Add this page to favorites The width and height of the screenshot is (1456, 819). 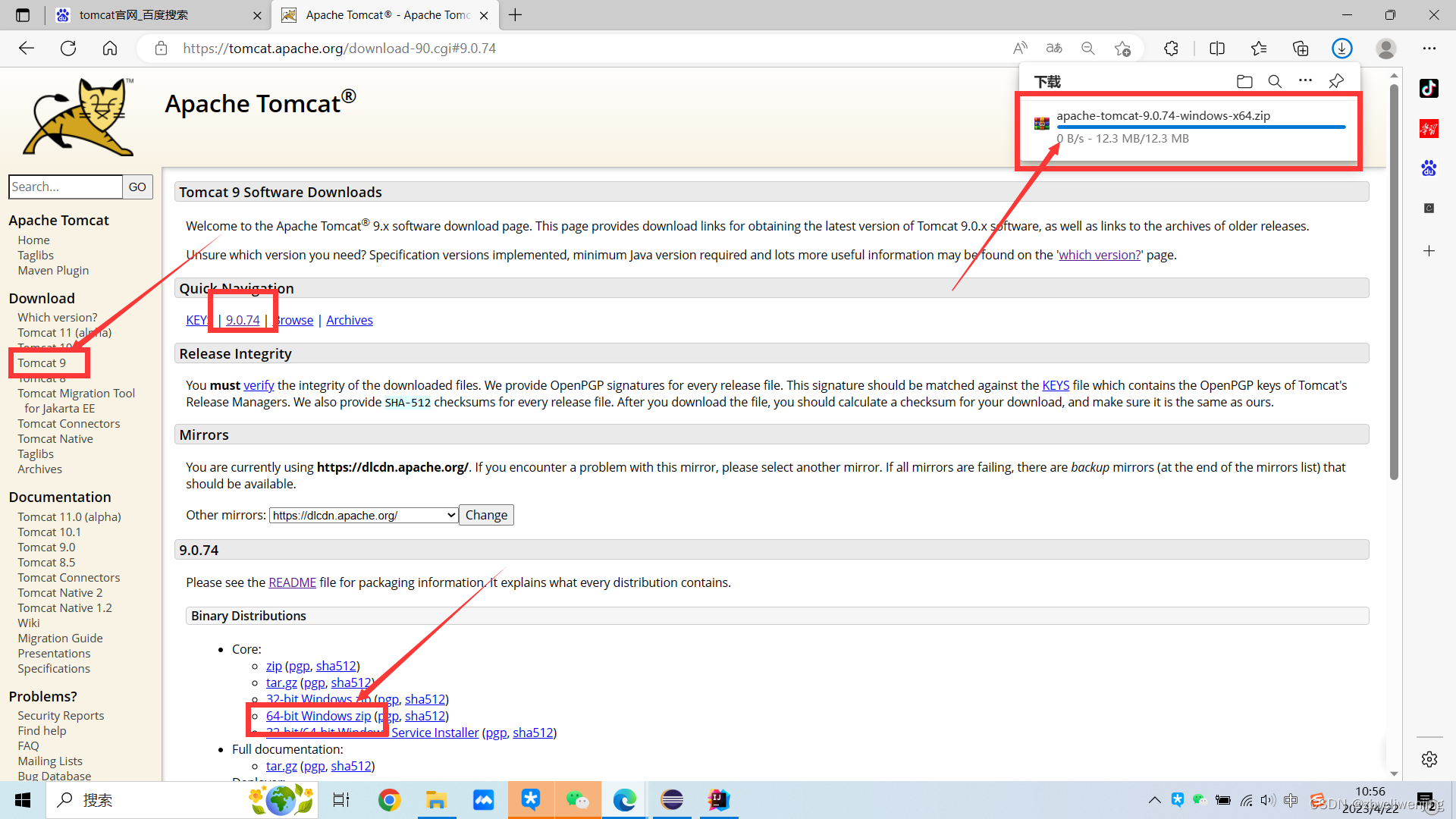pyautogui.click(x=1123, y=48)
